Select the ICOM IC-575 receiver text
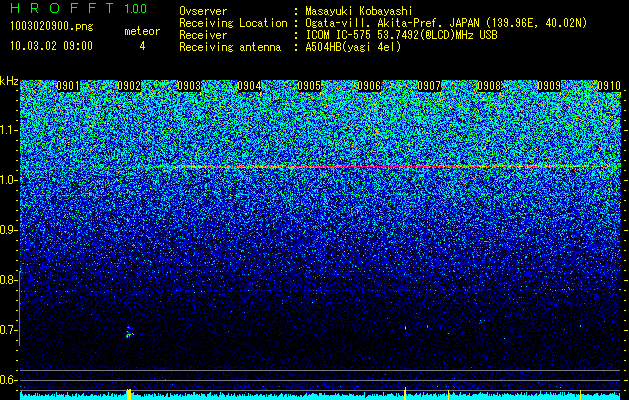This screenshot has width=629, height=400. point(401,35)
